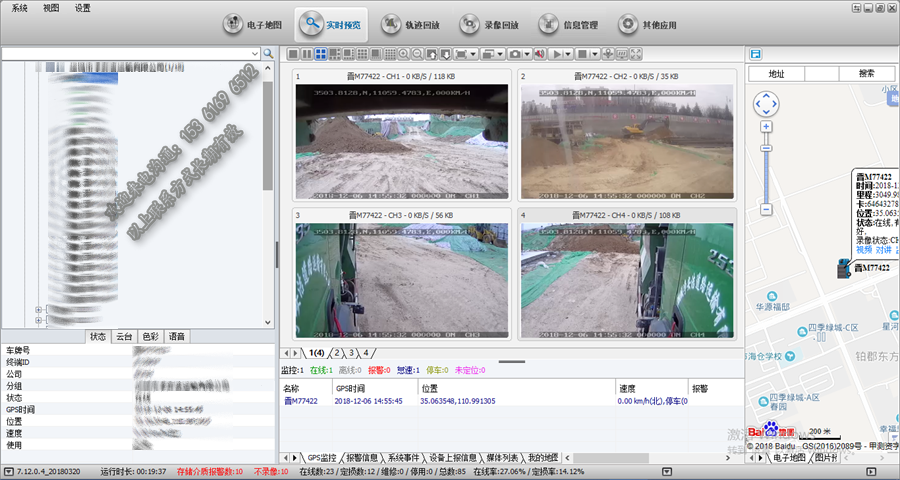Toggle the mute speaker icon
Viewport: 900px width, 480px height.
coord(539,53)
